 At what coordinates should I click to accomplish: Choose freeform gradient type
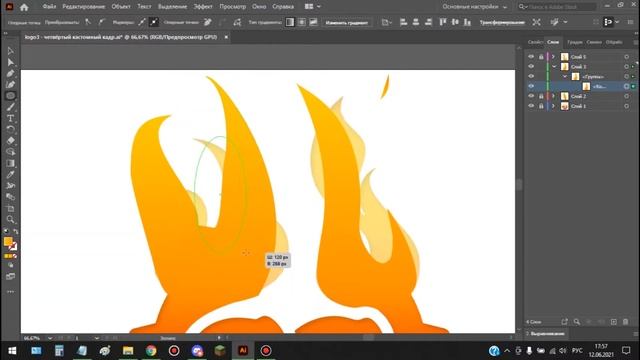point(313,22)
